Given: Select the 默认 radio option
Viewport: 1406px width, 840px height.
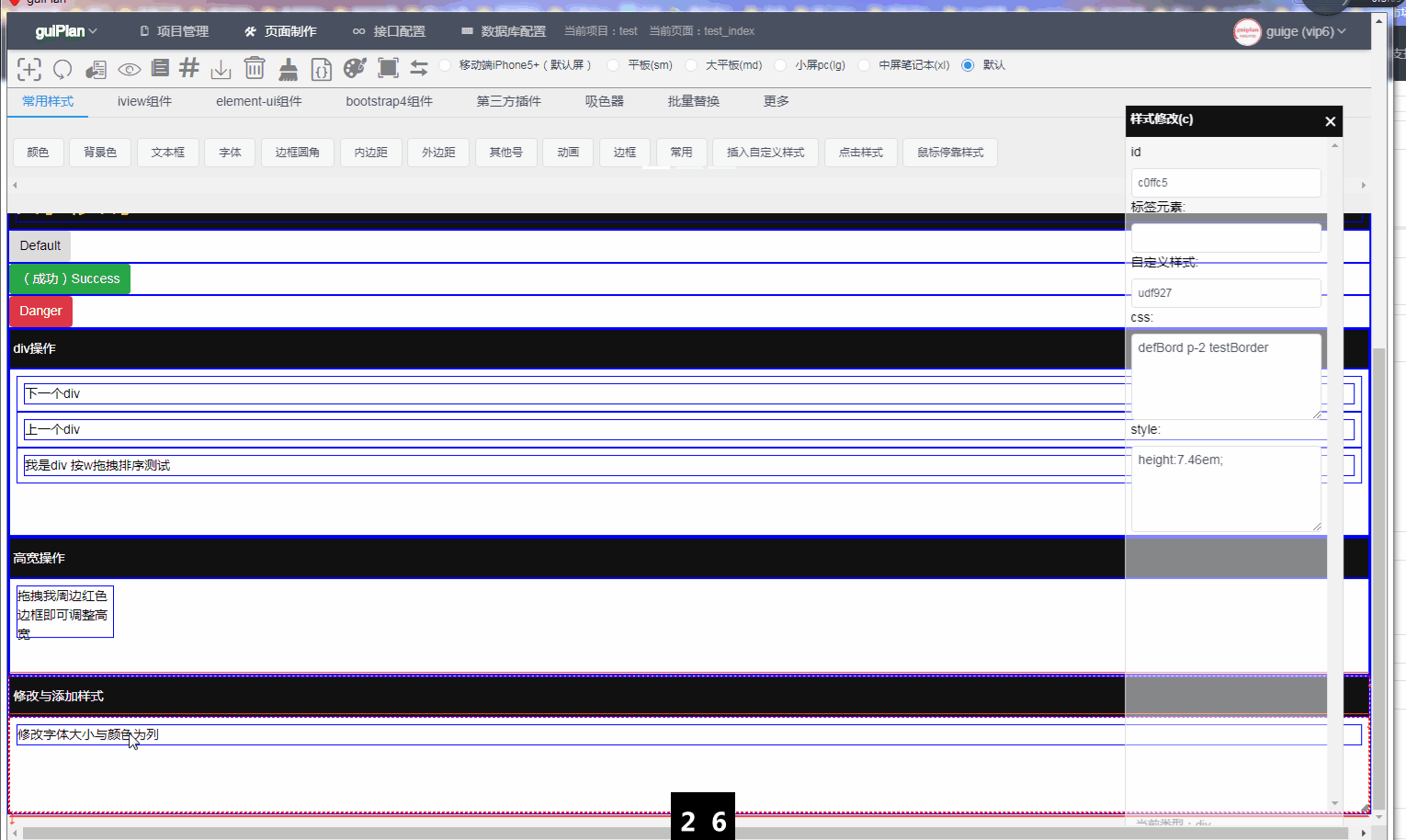Looking at the screenshot, I should tap(968, 65).
